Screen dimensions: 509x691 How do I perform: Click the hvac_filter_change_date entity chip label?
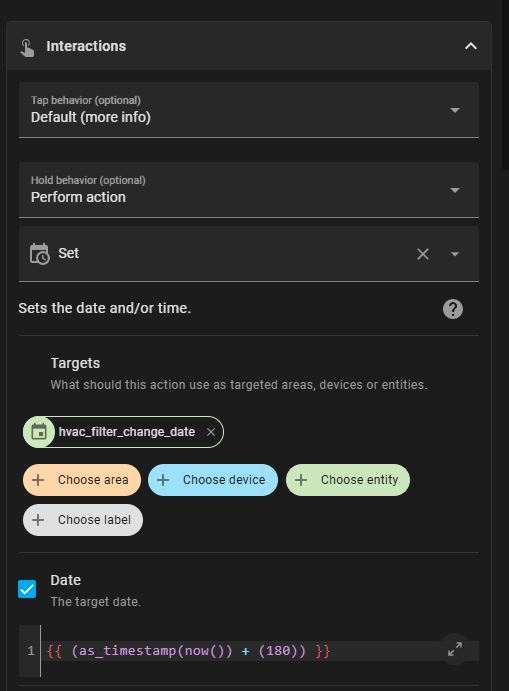tap(127, 432)
